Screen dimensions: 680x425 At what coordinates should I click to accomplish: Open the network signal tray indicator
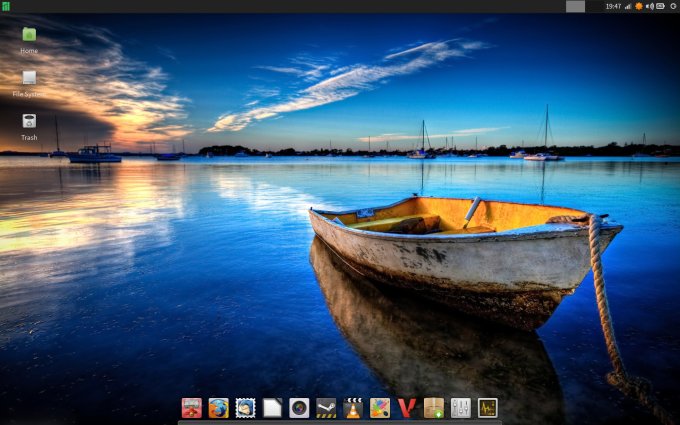click(628, 6)
